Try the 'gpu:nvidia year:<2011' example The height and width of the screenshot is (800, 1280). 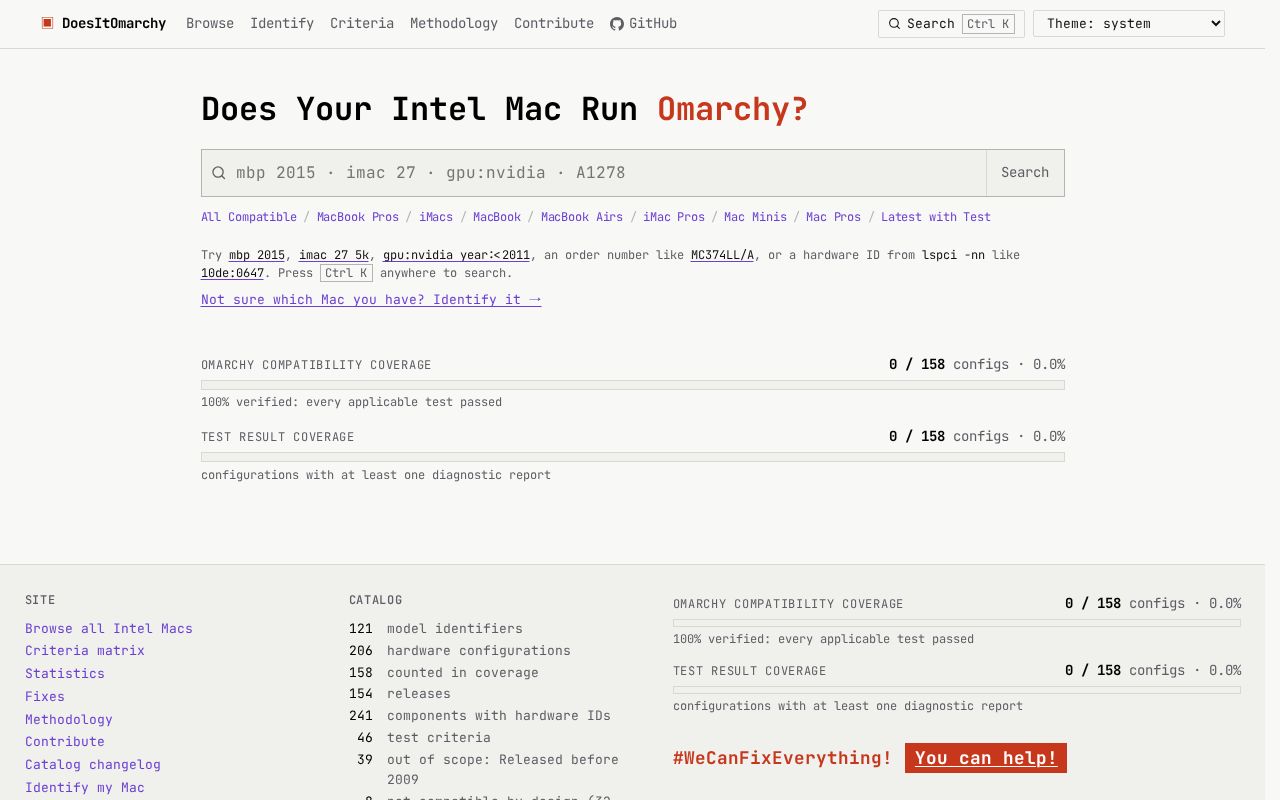click(x=456, y=255)
